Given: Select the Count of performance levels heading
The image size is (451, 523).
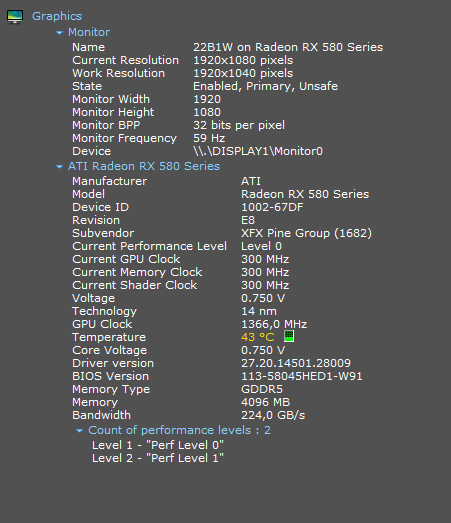Looking at the screenshot, I should [x=179, y=430].
